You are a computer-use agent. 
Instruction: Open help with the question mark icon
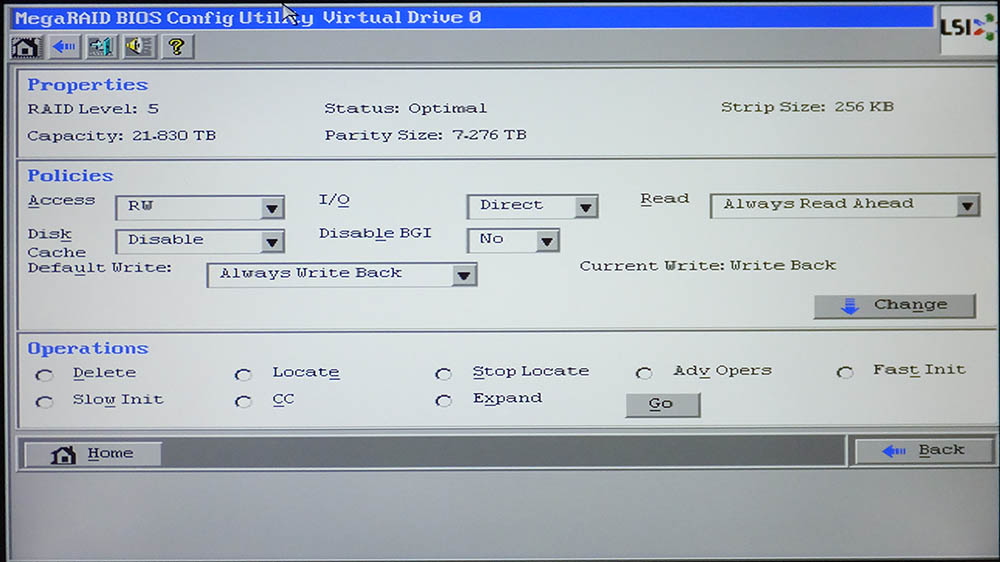tap(177, 46)
